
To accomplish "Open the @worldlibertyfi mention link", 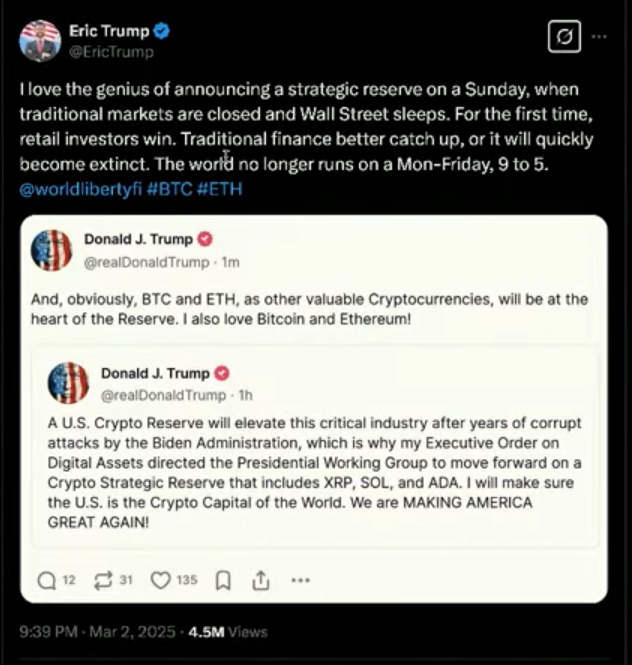I will pyautogui.click(x=83, y=188).
